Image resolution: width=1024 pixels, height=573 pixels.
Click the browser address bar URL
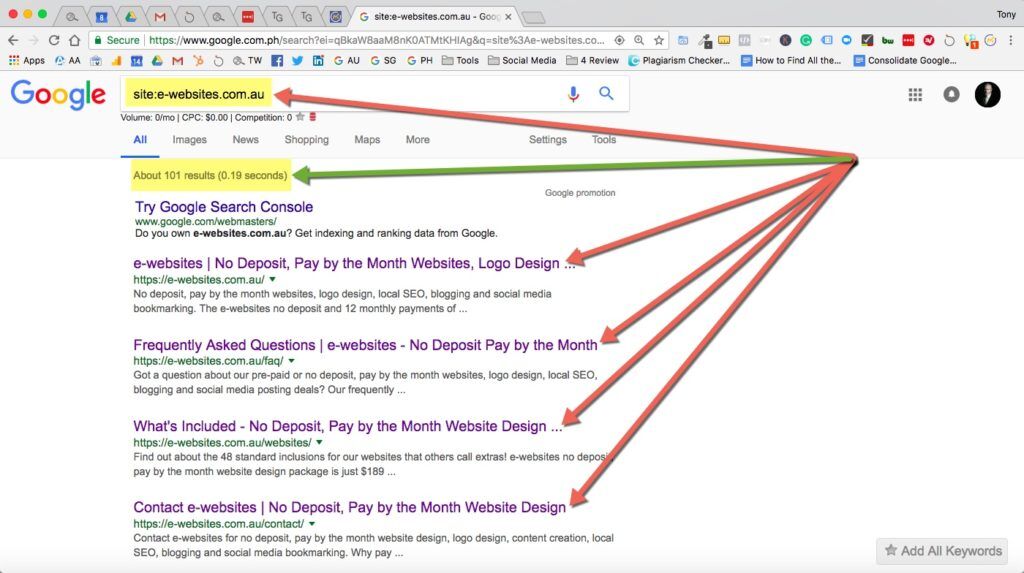(x=377, y=41)
